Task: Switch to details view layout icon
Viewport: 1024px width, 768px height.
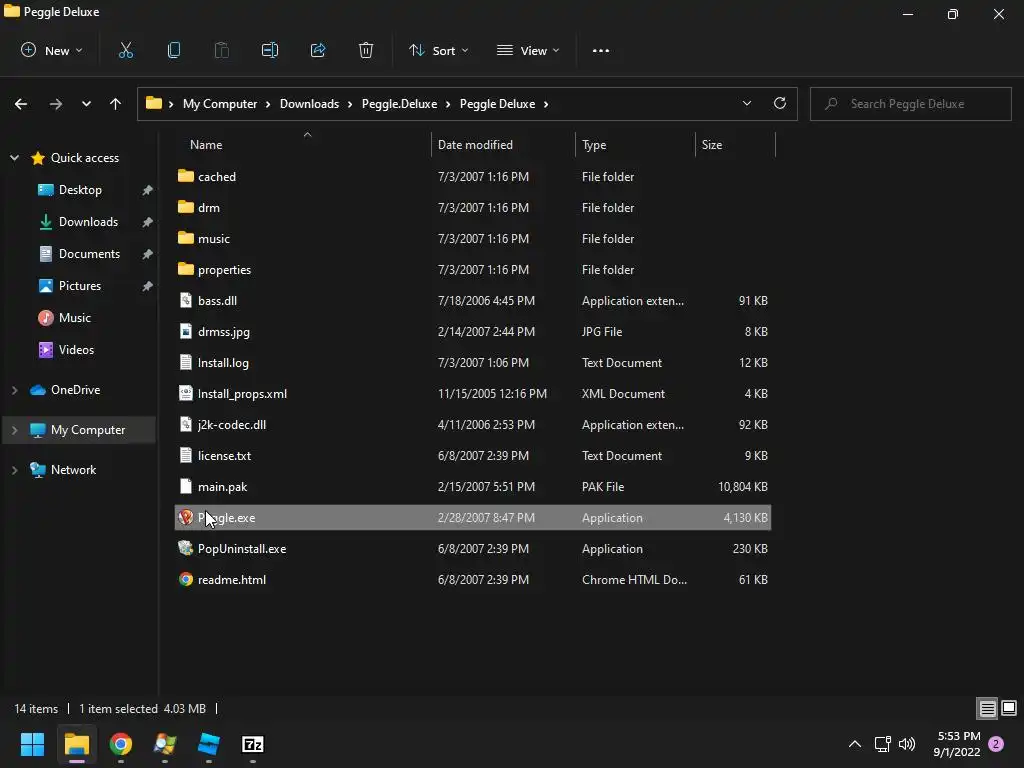Action: tap(987, 708)
